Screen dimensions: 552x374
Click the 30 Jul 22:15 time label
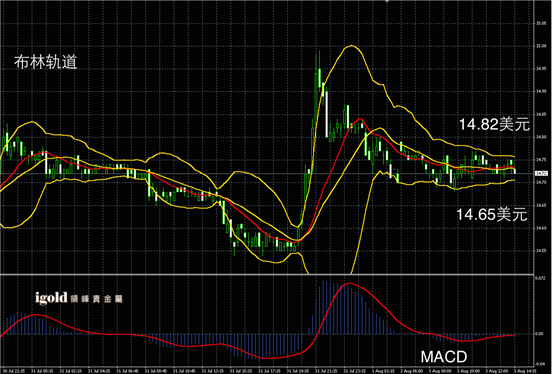14,371
